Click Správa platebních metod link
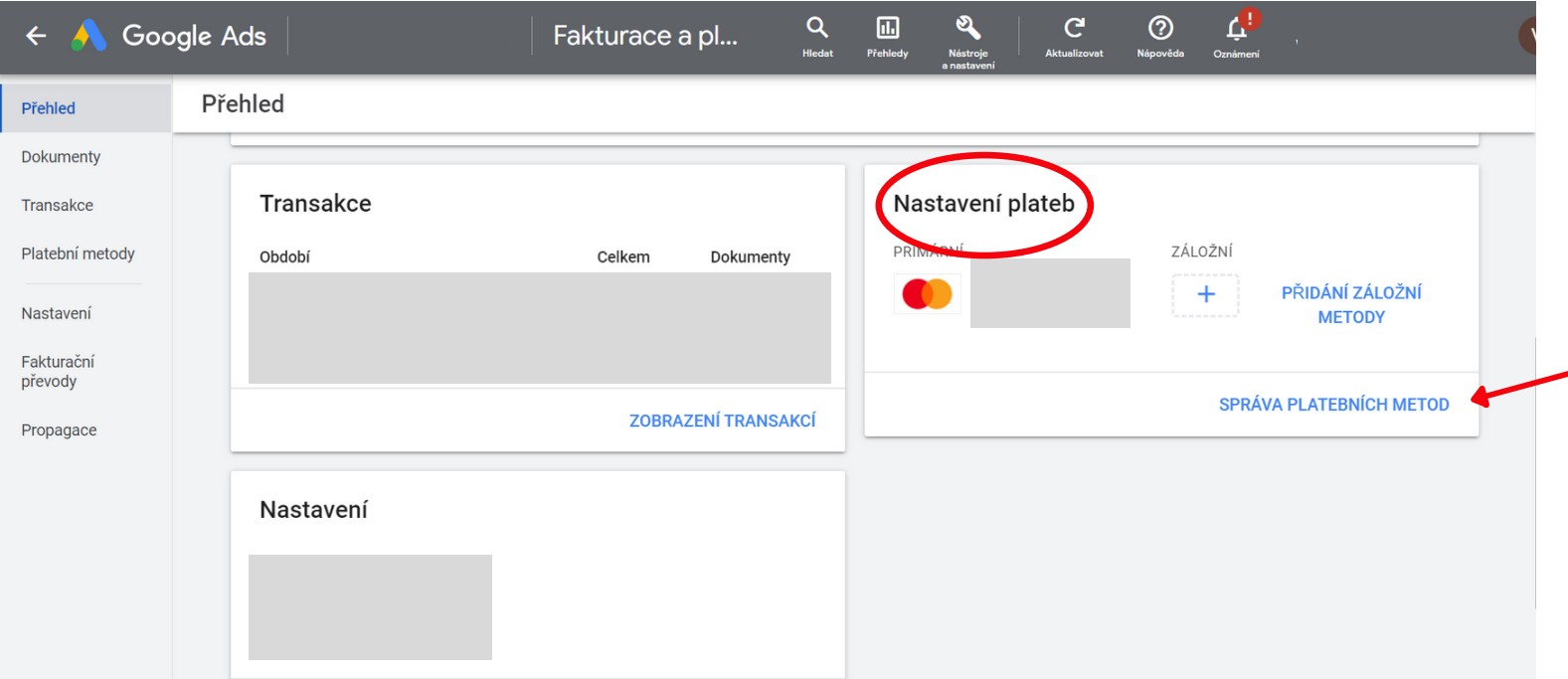 [x=1333, y=405]
